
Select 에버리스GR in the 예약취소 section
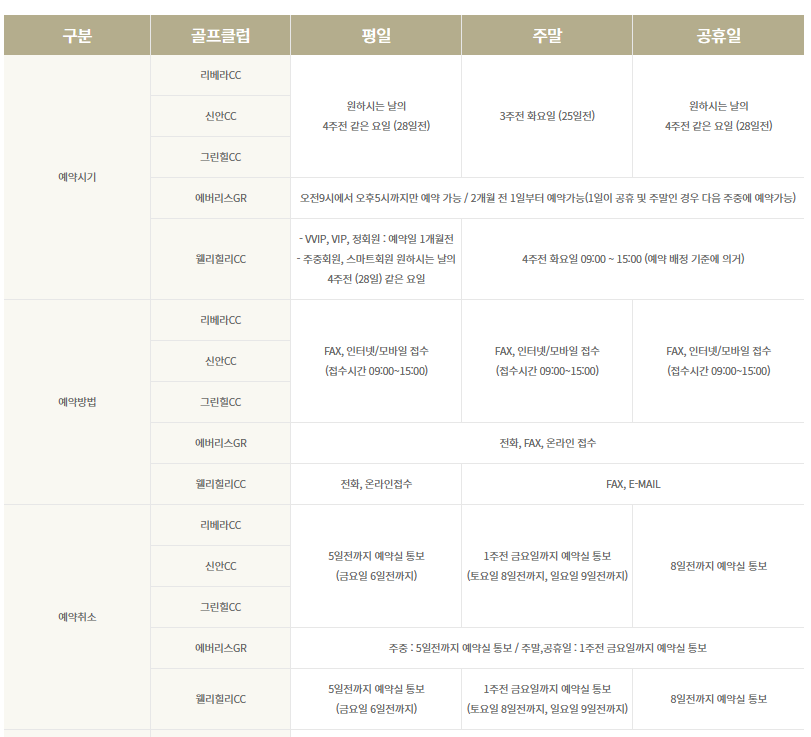[220, 648]
